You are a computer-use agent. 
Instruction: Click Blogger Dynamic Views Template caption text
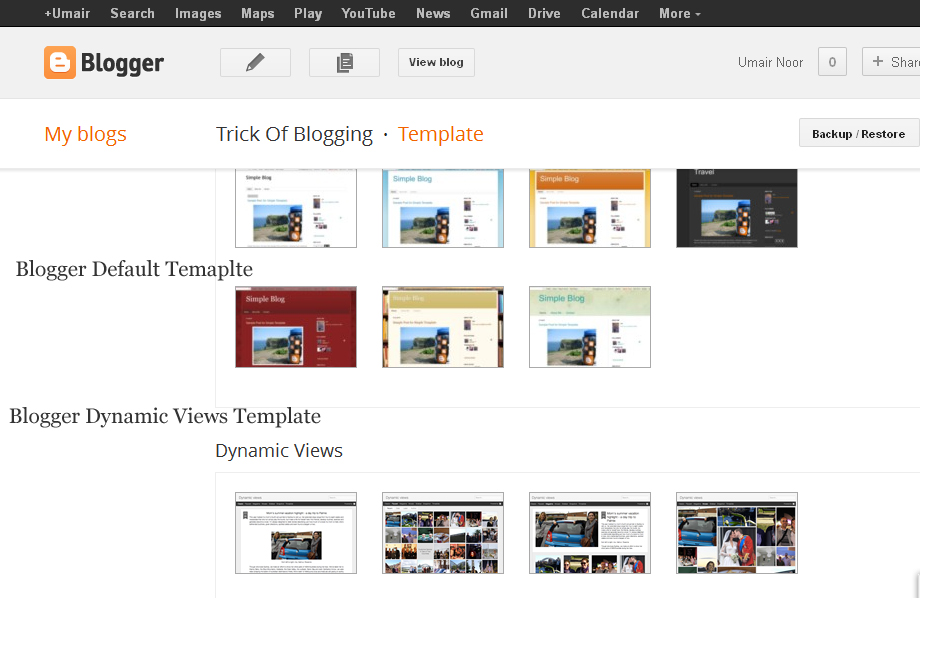(x=165, y=416)
